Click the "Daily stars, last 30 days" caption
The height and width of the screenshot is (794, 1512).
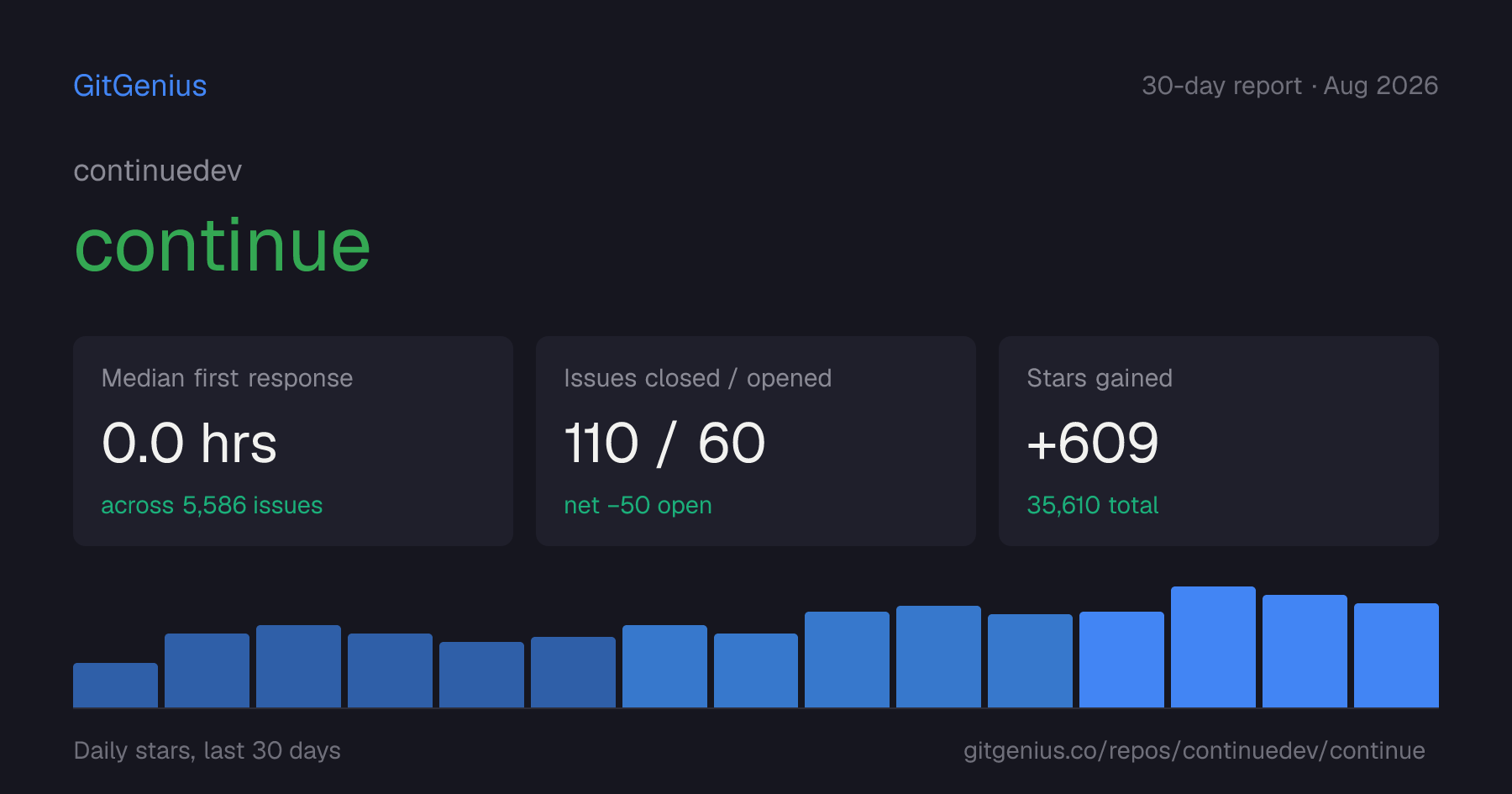[207, 750]
